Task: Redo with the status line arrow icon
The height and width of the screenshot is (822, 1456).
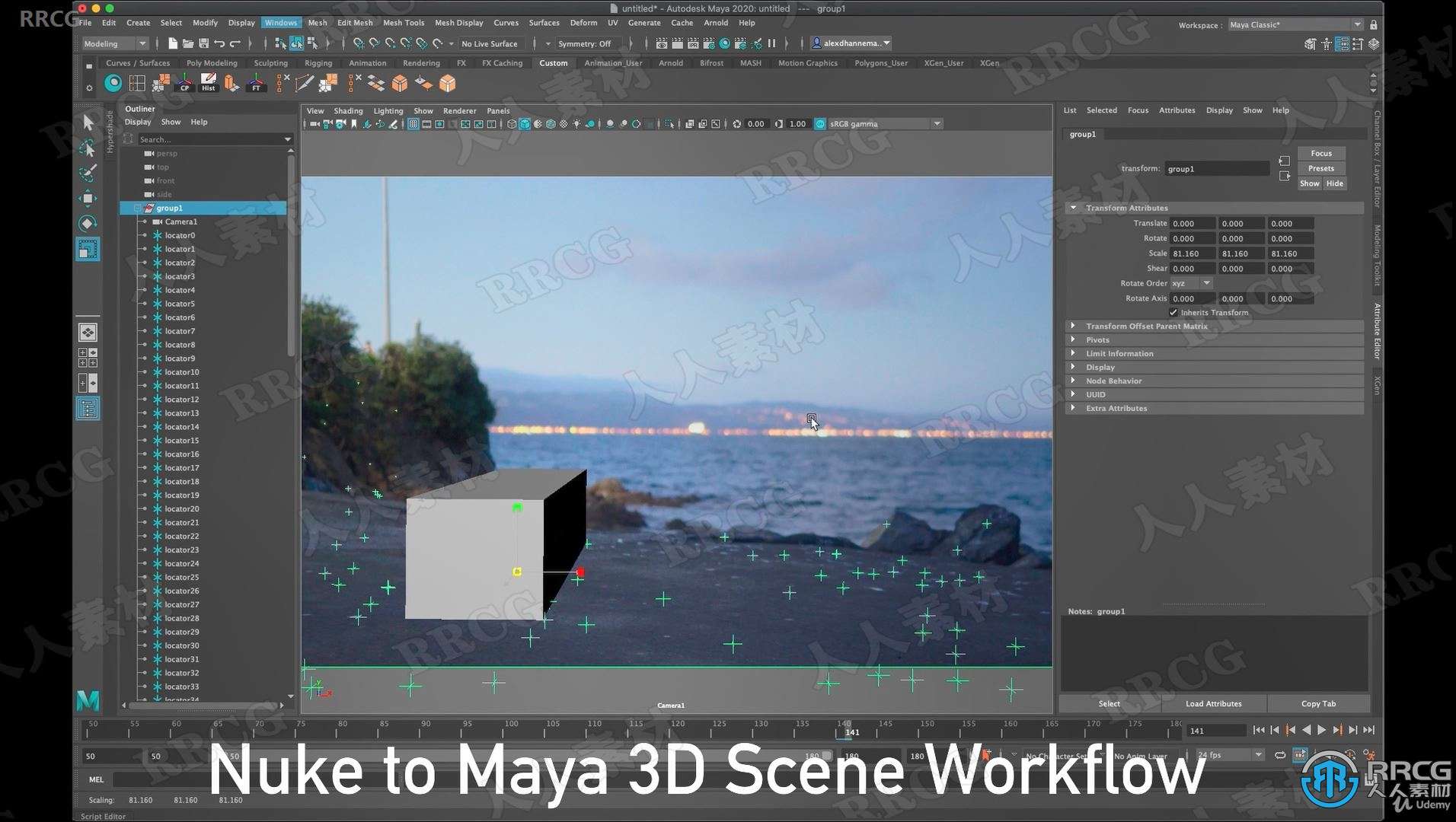Action: 235,43
